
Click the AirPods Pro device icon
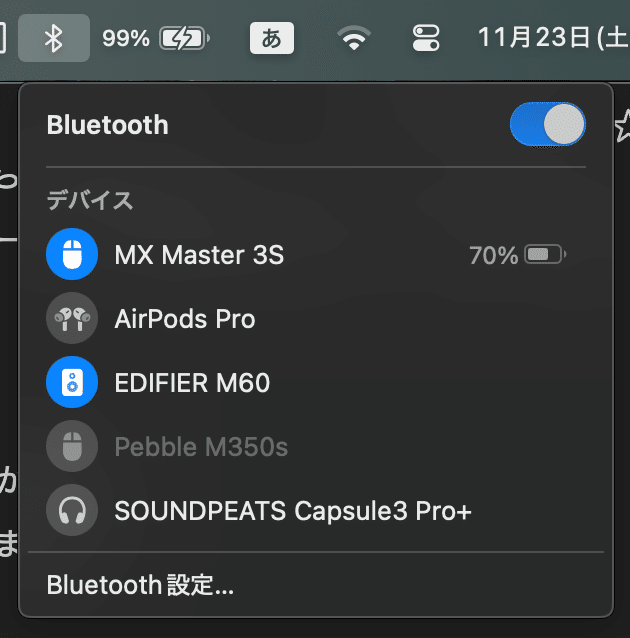(72, 318)
